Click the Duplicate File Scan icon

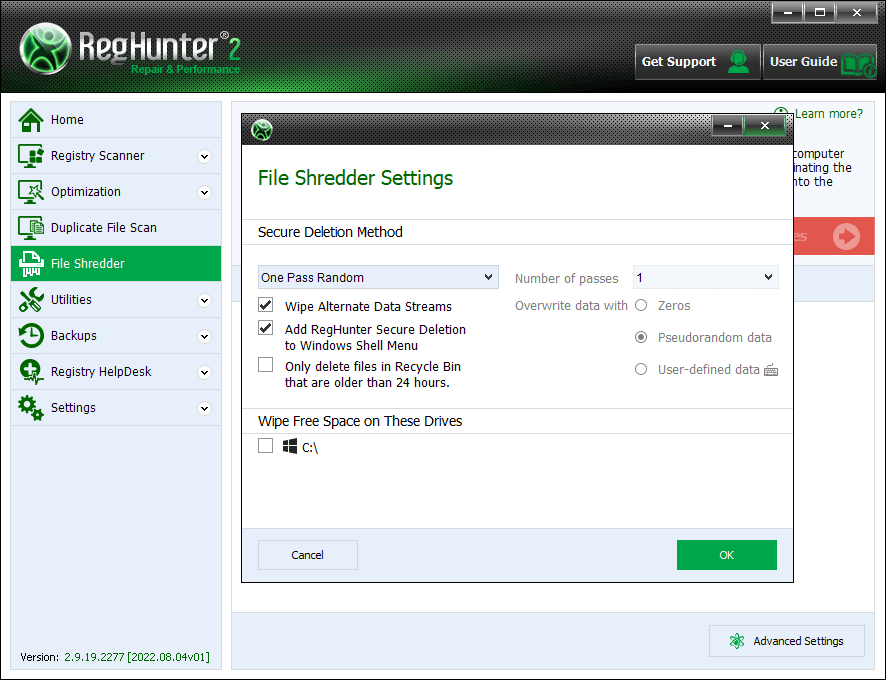click(32, 228)
